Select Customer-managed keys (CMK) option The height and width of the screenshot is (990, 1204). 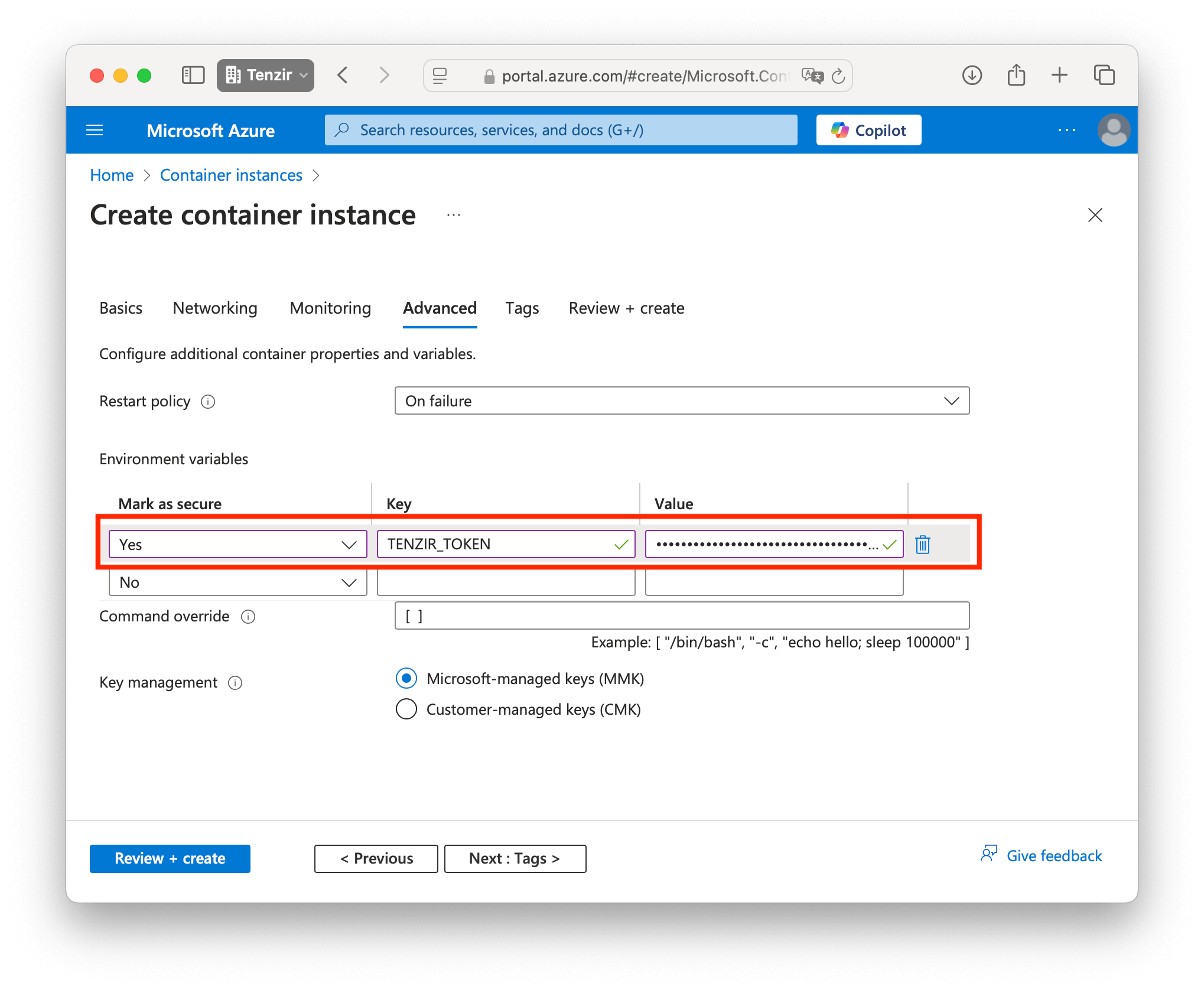point(406,709)
